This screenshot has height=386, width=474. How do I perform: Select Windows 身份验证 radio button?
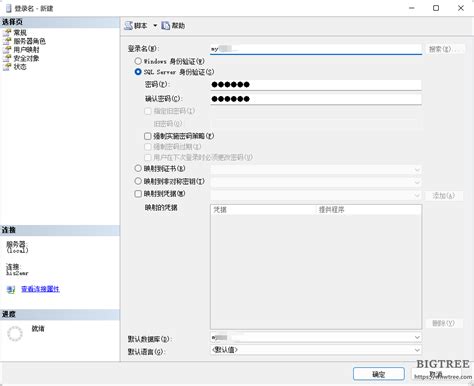138,61
